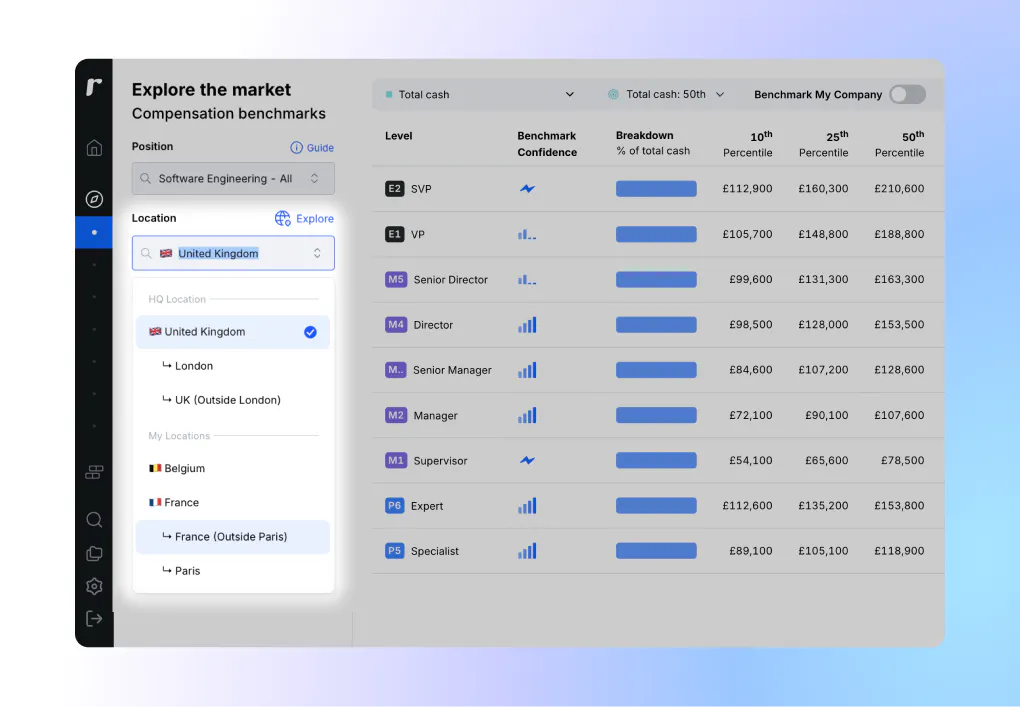
Task: Open the copy documents icon in sidebar
Action: click(94, 553)
